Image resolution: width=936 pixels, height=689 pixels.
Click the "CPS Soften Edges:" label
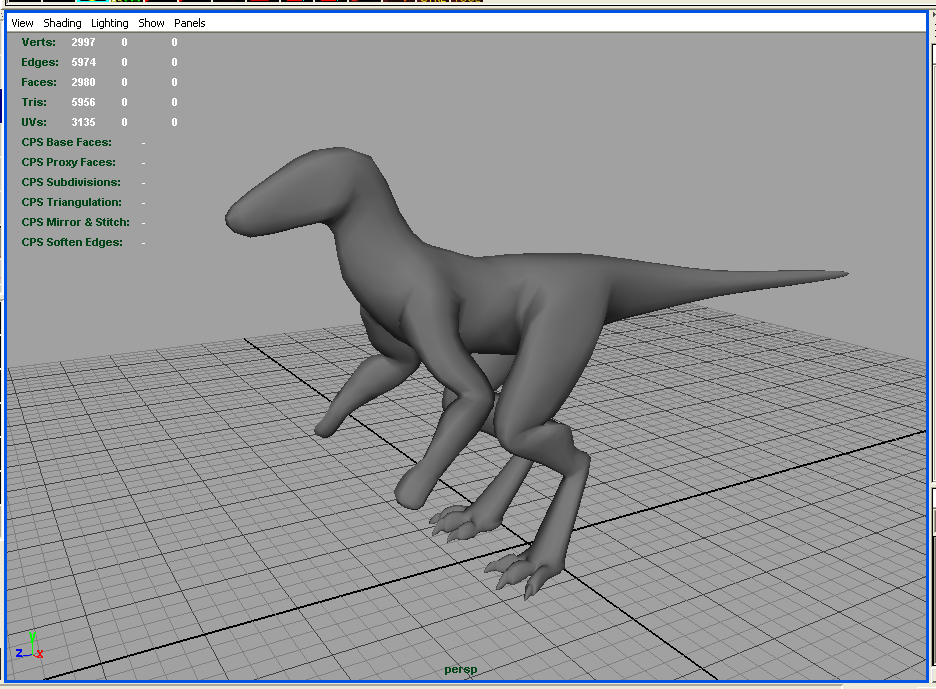click(72, 242)
